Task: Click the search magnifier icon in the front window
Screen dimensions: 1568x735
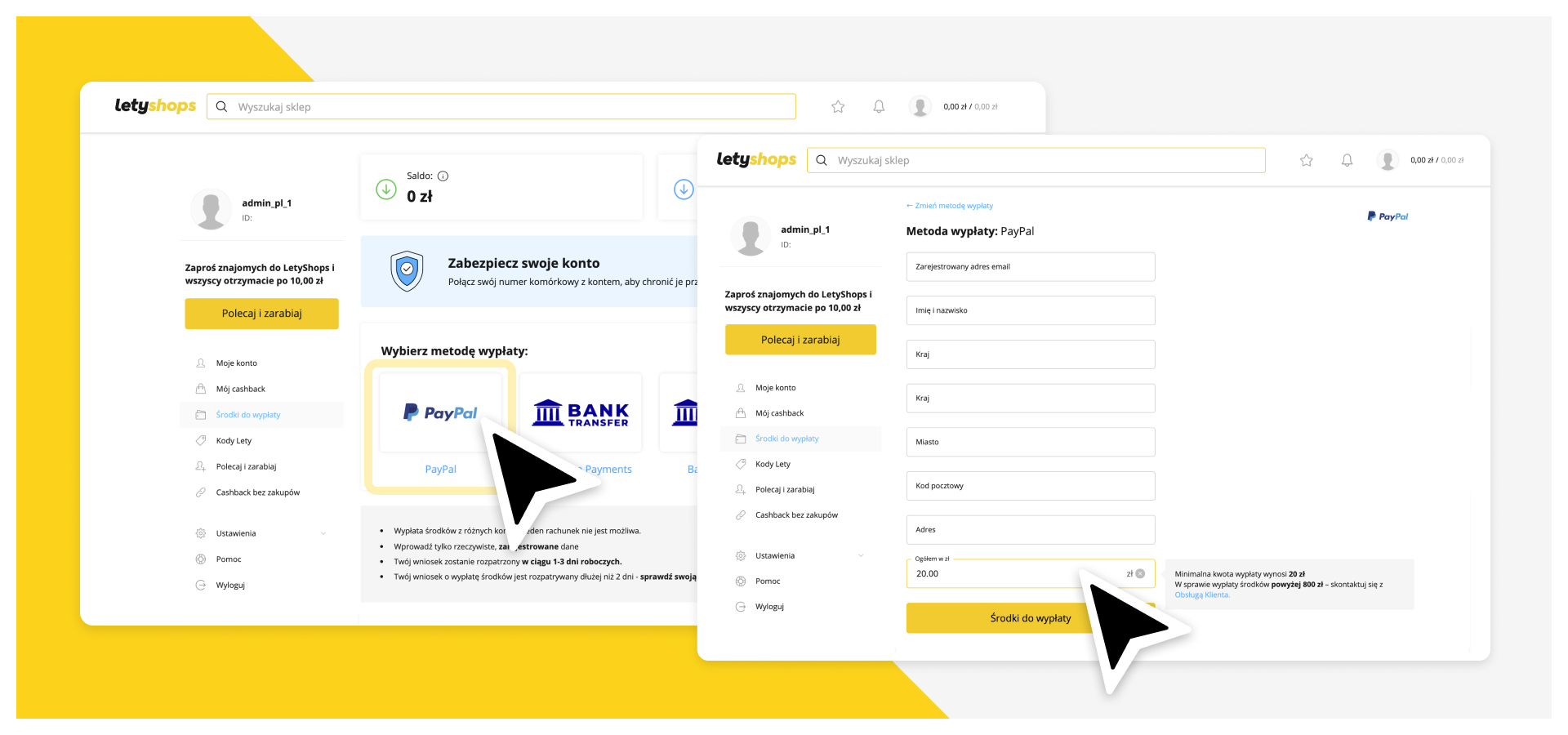Action: [x=822, y=160]
